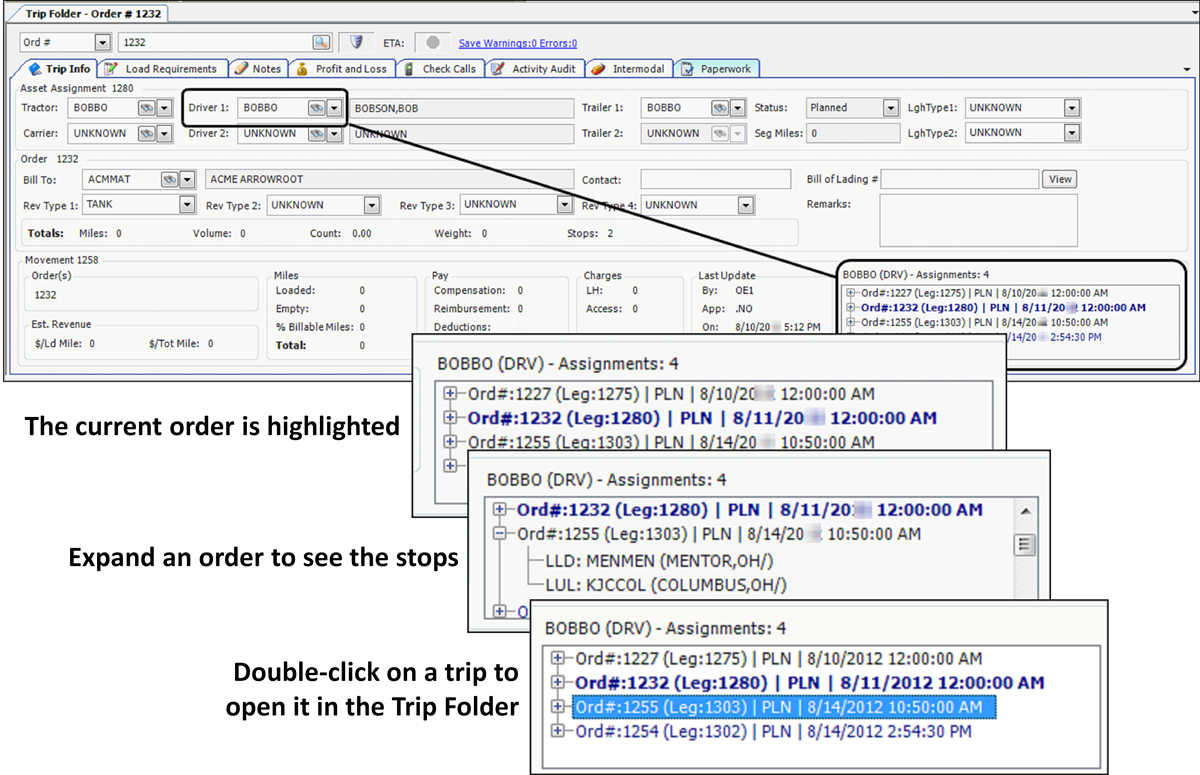The height and width of the screenshot is (775, 1200).
Task: Open the Status dropdown showing Planned
Action: point(890,108)
